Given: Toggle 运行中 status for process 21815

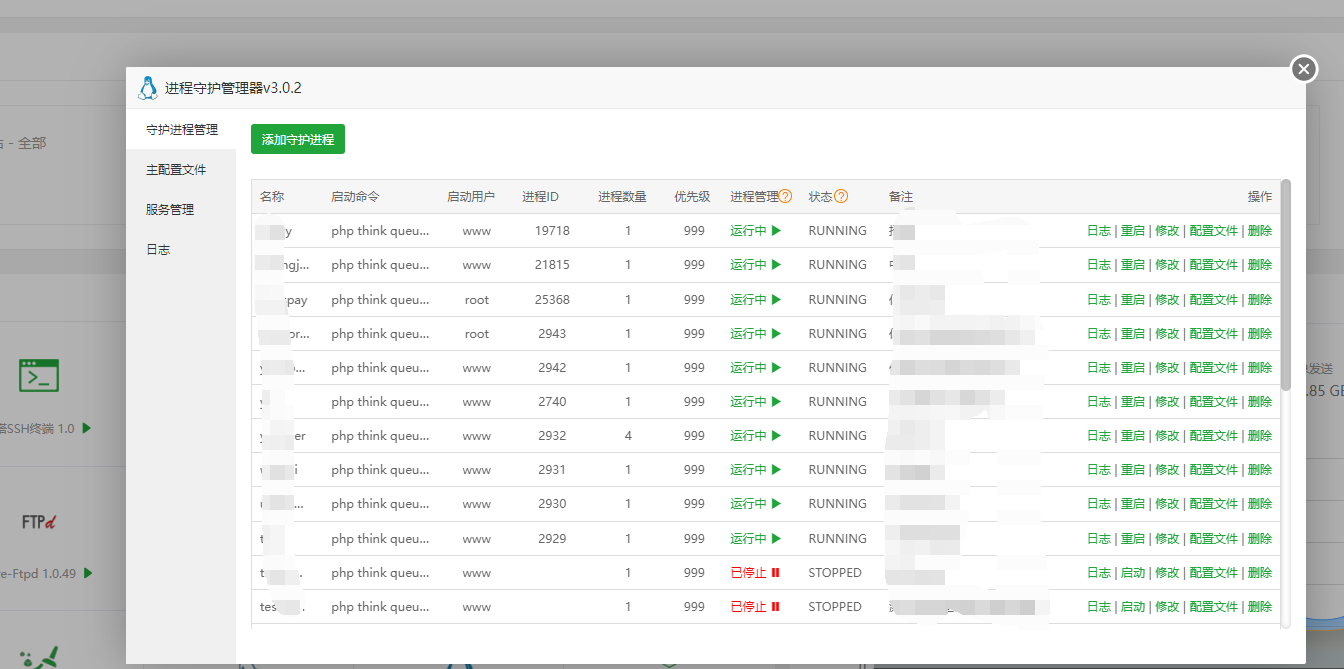Looking at the screenshot, I should (x=755, y=265).
